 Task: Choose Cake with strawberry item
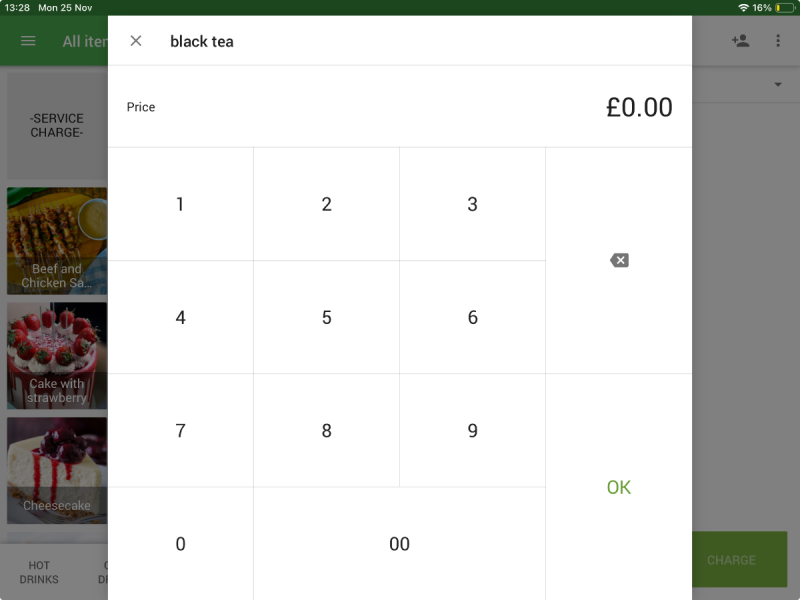point(57,356)
